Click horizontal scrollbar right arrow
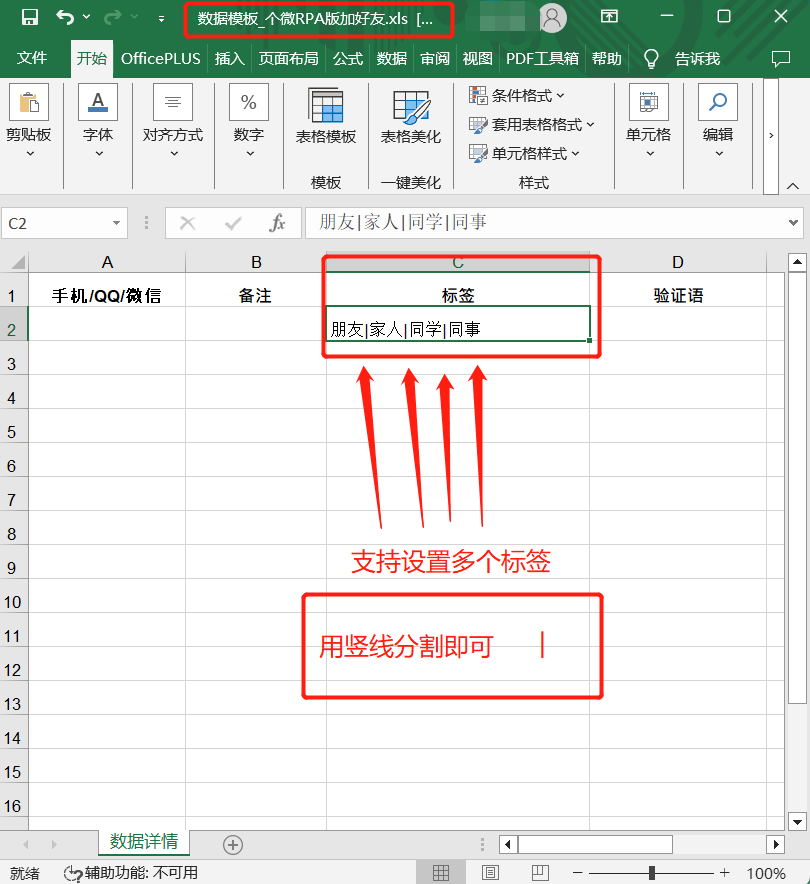This screenshot has width=810, height=884. pos(776,844)
